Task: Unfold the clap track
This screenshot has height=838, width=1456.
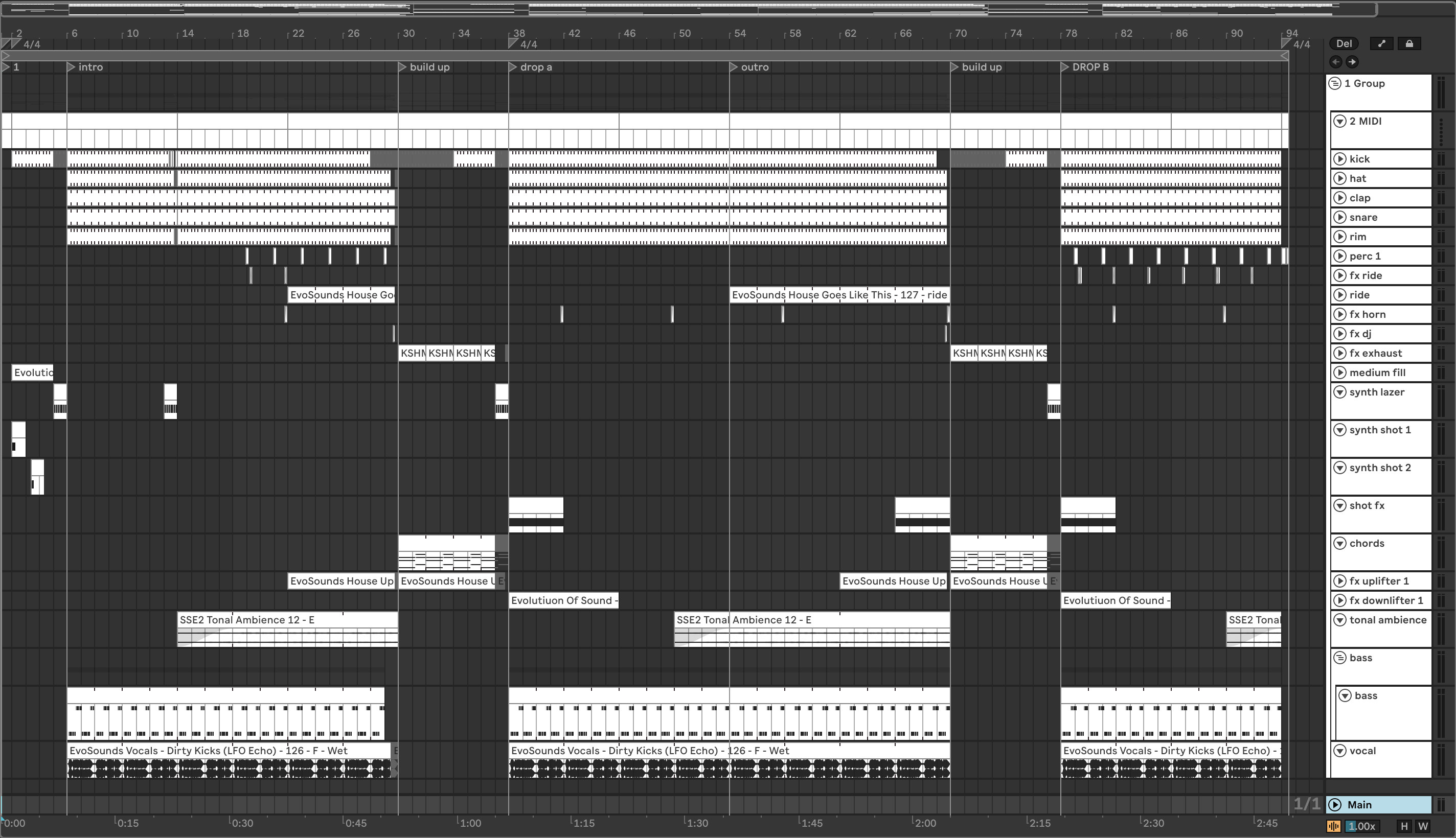Action: click(x=1340, y=198)
